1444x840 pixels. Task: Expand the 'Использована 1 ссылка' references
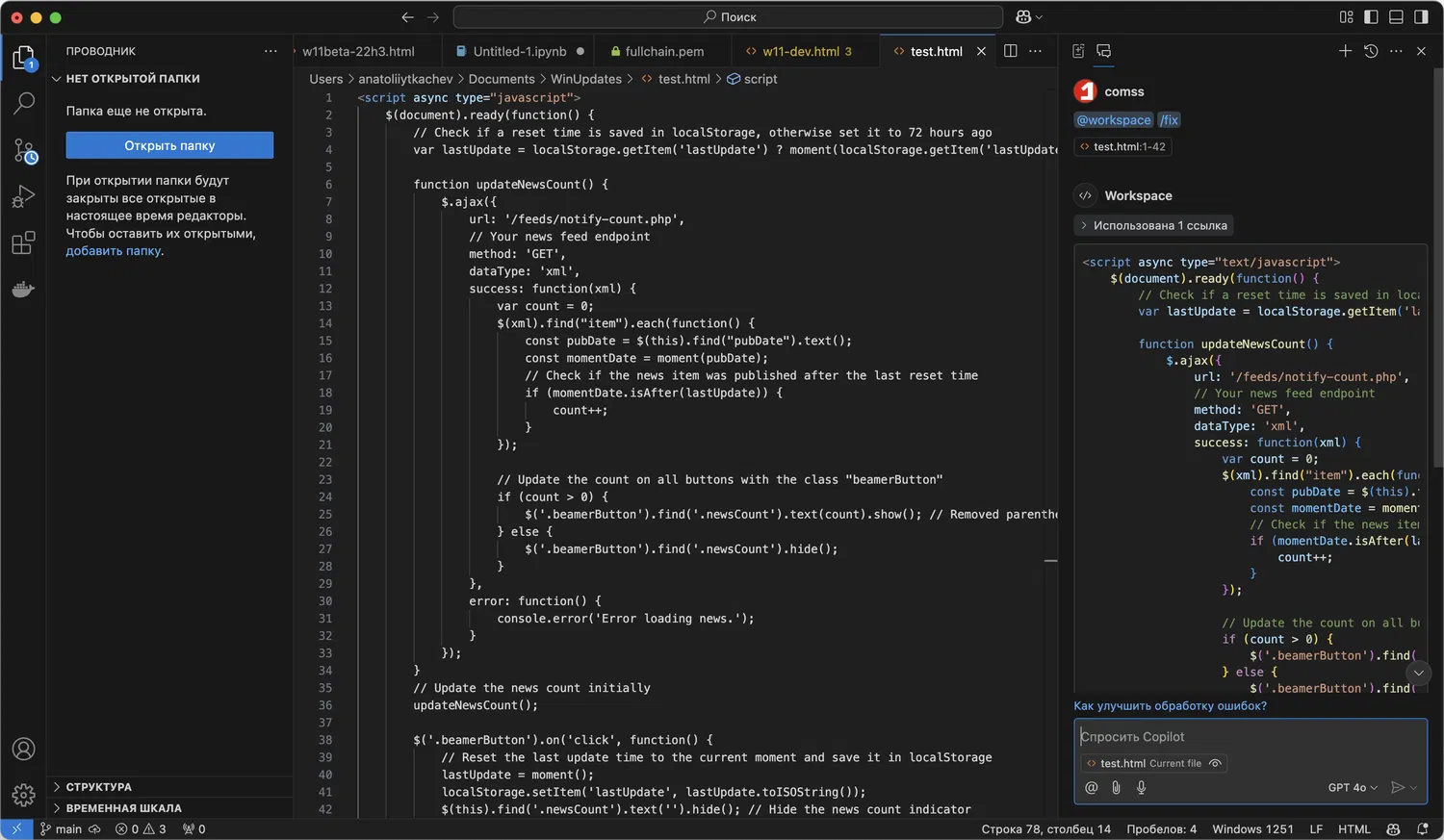coord(1152,225)
